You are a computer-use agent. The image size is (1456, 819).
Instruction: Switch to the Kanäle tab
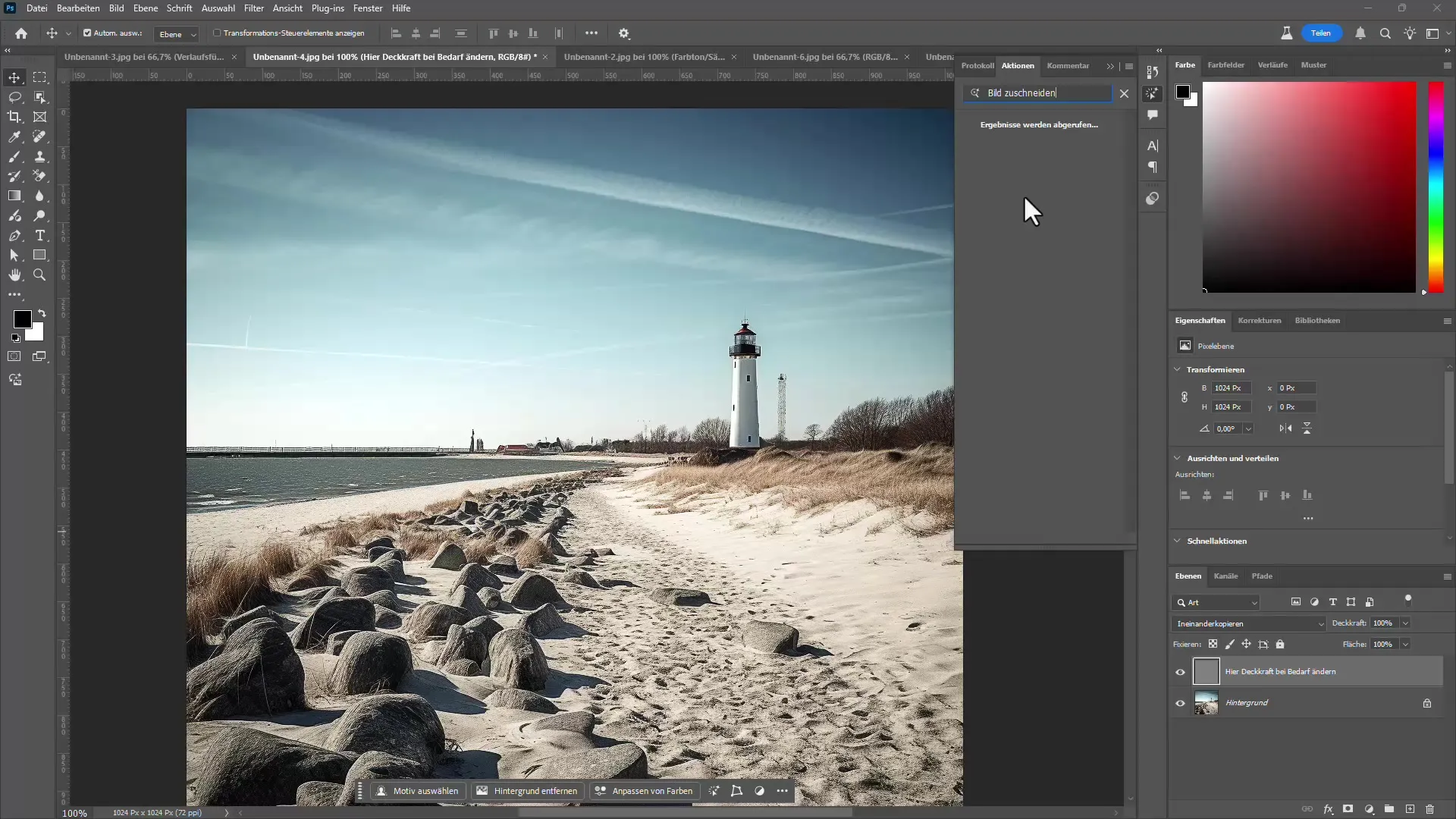(x=1225, y=576)
